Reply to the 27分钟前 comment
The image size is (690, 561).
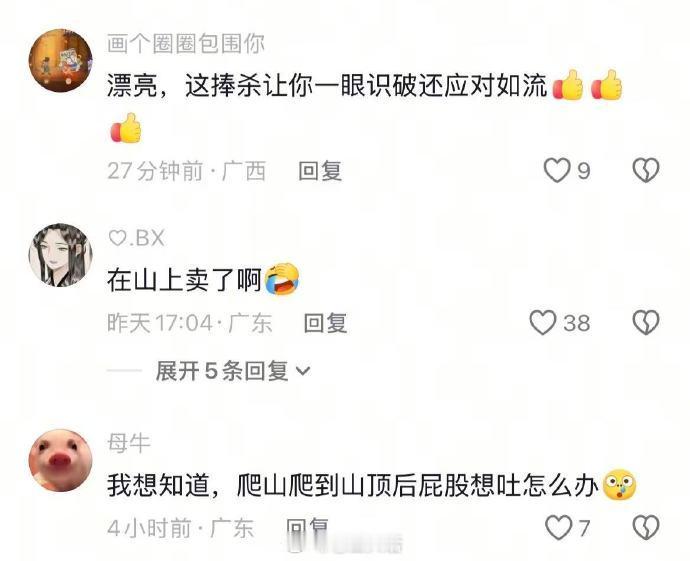[320, 171]
